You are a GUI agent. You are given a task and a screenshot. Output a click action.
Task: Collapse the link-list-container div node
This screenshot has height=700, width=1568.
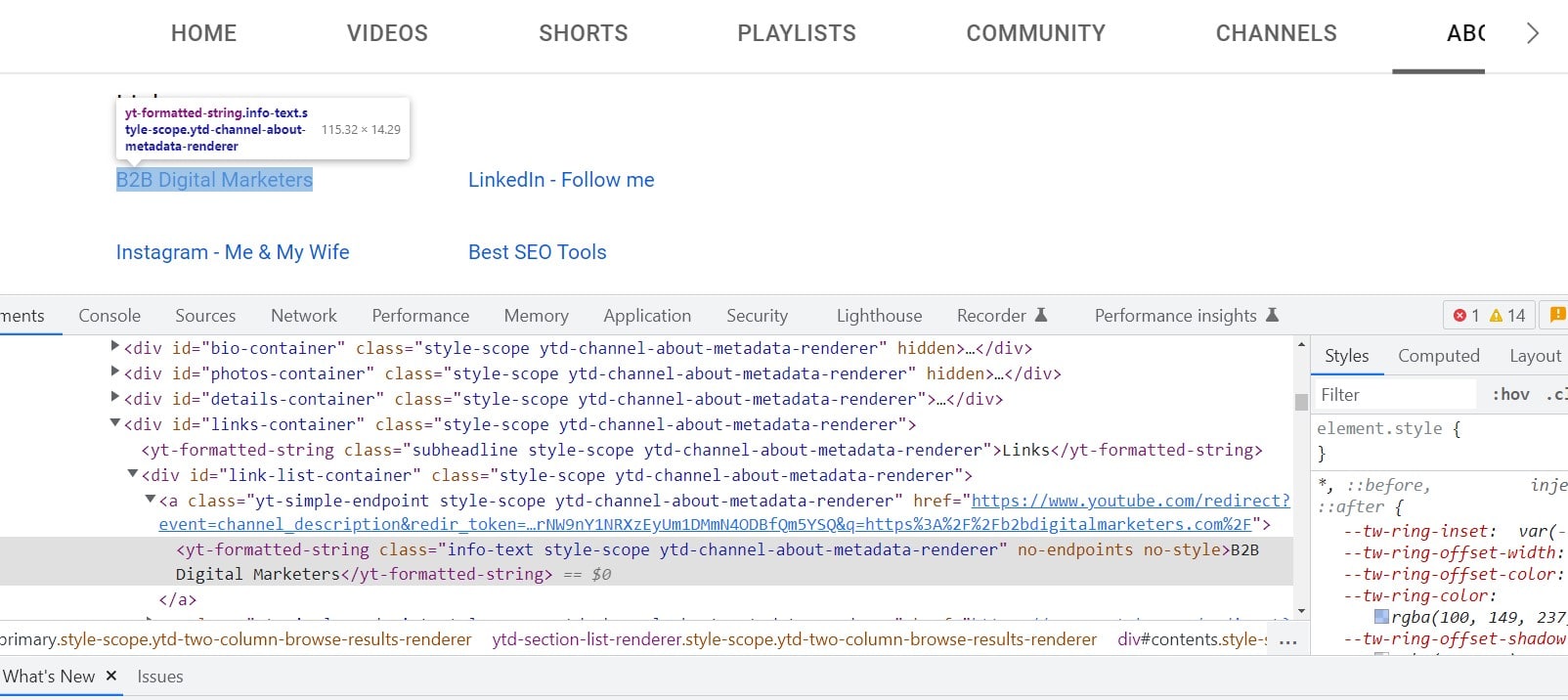click(x=133, y=474)
